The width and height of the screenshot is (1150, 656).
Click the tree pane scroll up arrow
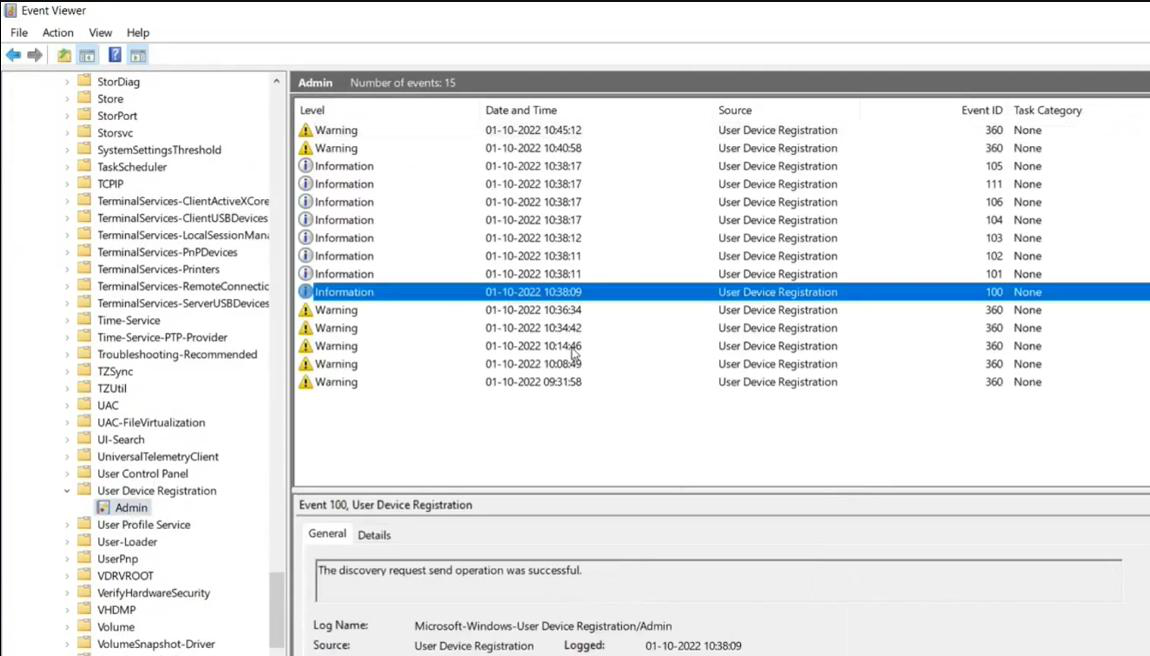[x=276, y=81]
